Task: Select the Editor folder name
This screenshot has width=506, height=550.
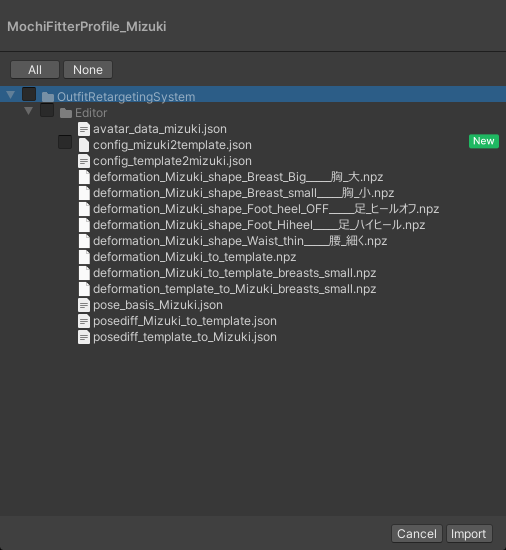Action: tap(91, 113)
